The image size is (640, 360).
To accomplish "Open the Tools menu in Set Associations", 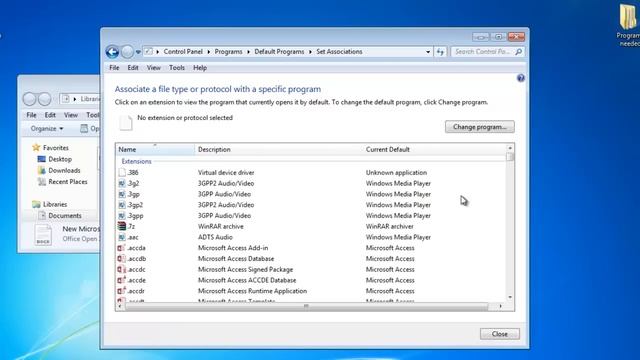I will coord(177,68).
